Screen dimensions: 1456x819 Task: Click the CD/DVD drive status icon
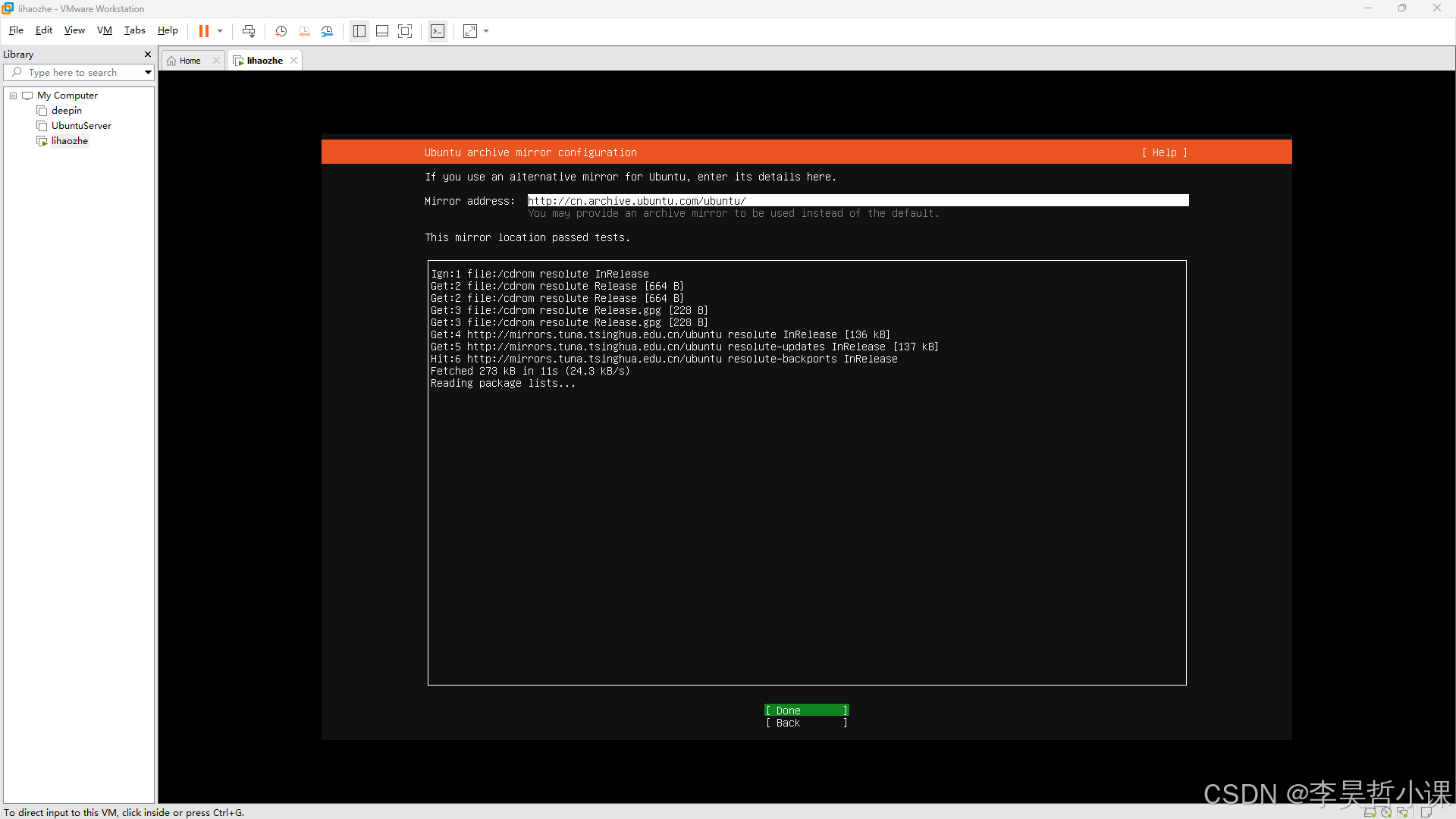1386,812
